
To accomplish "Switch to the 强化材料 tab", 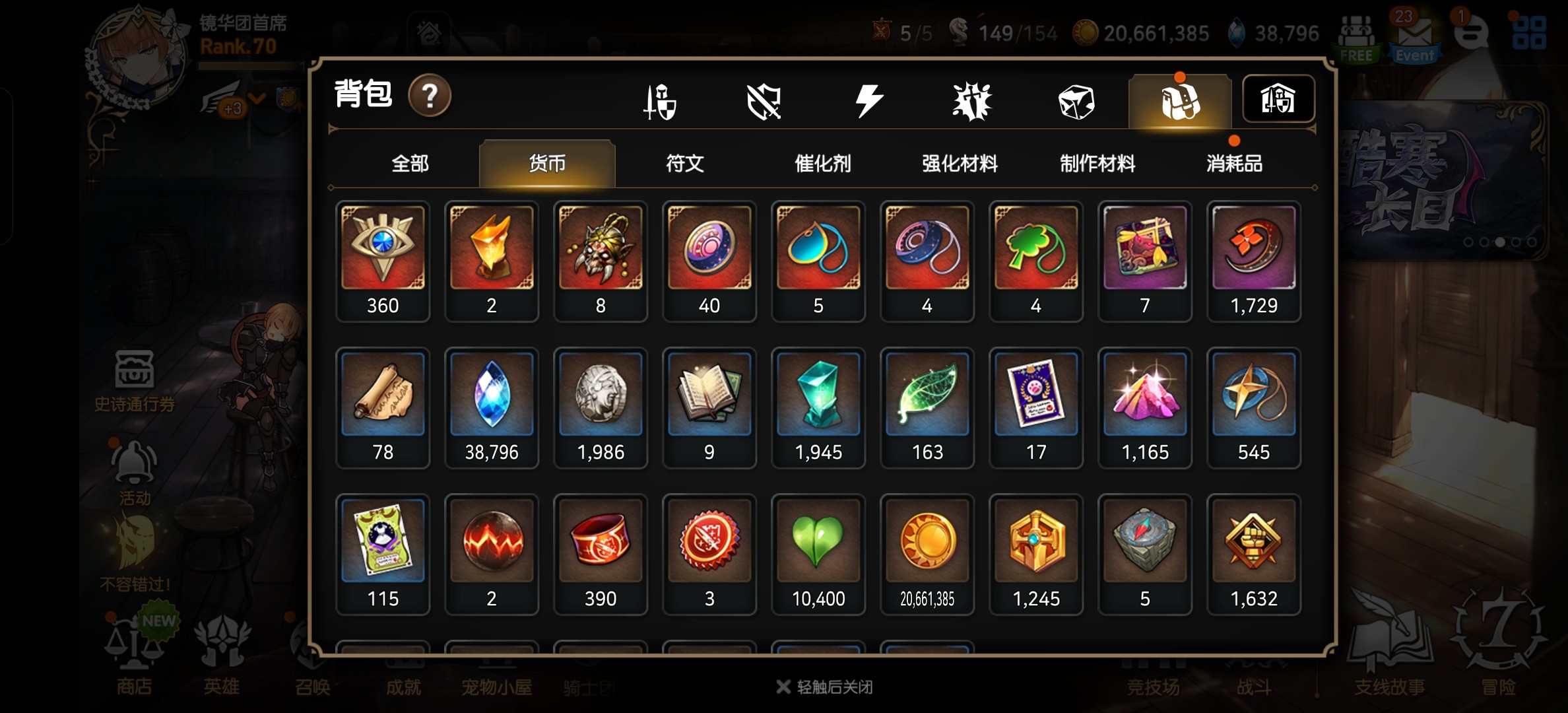I will click(x=960, y=163).
